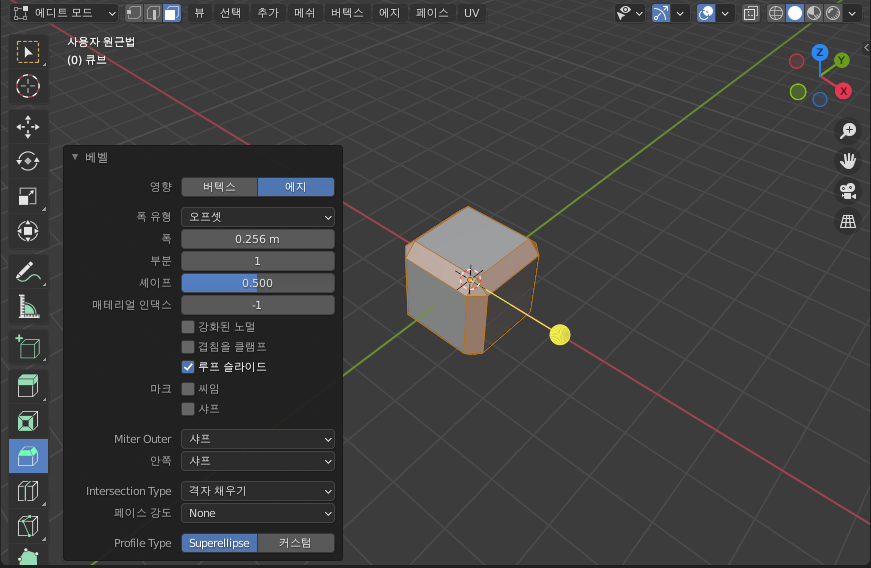871x568 pixels.
Task: Click the zoom viewport magnifier icon
Action: pos(848,130)
